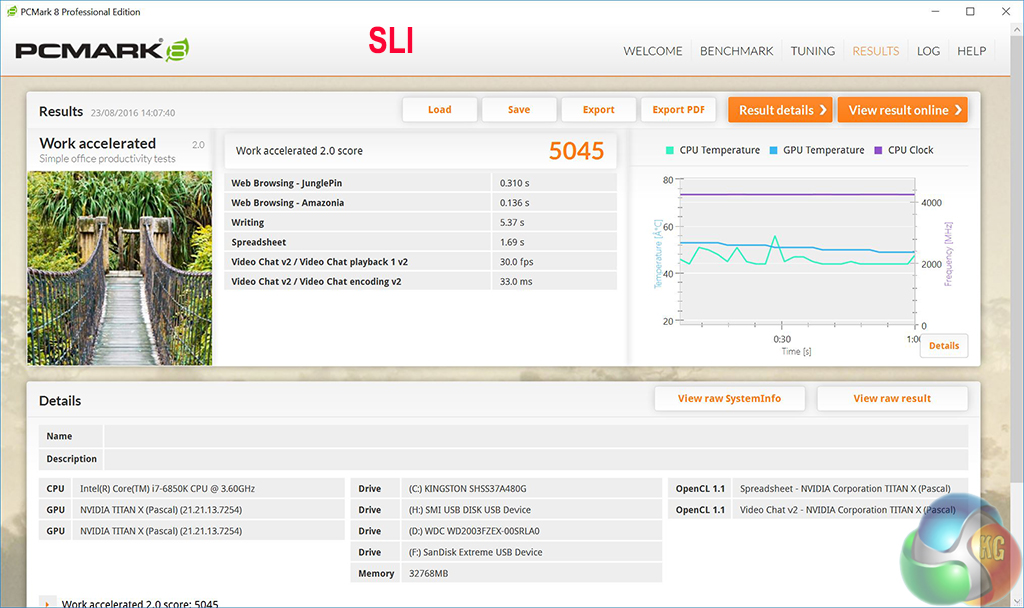The width and height of the screenshot is (1024, 608).
Task: Go to the BENCHMARK tab
Action: click(x=736, y=51)
